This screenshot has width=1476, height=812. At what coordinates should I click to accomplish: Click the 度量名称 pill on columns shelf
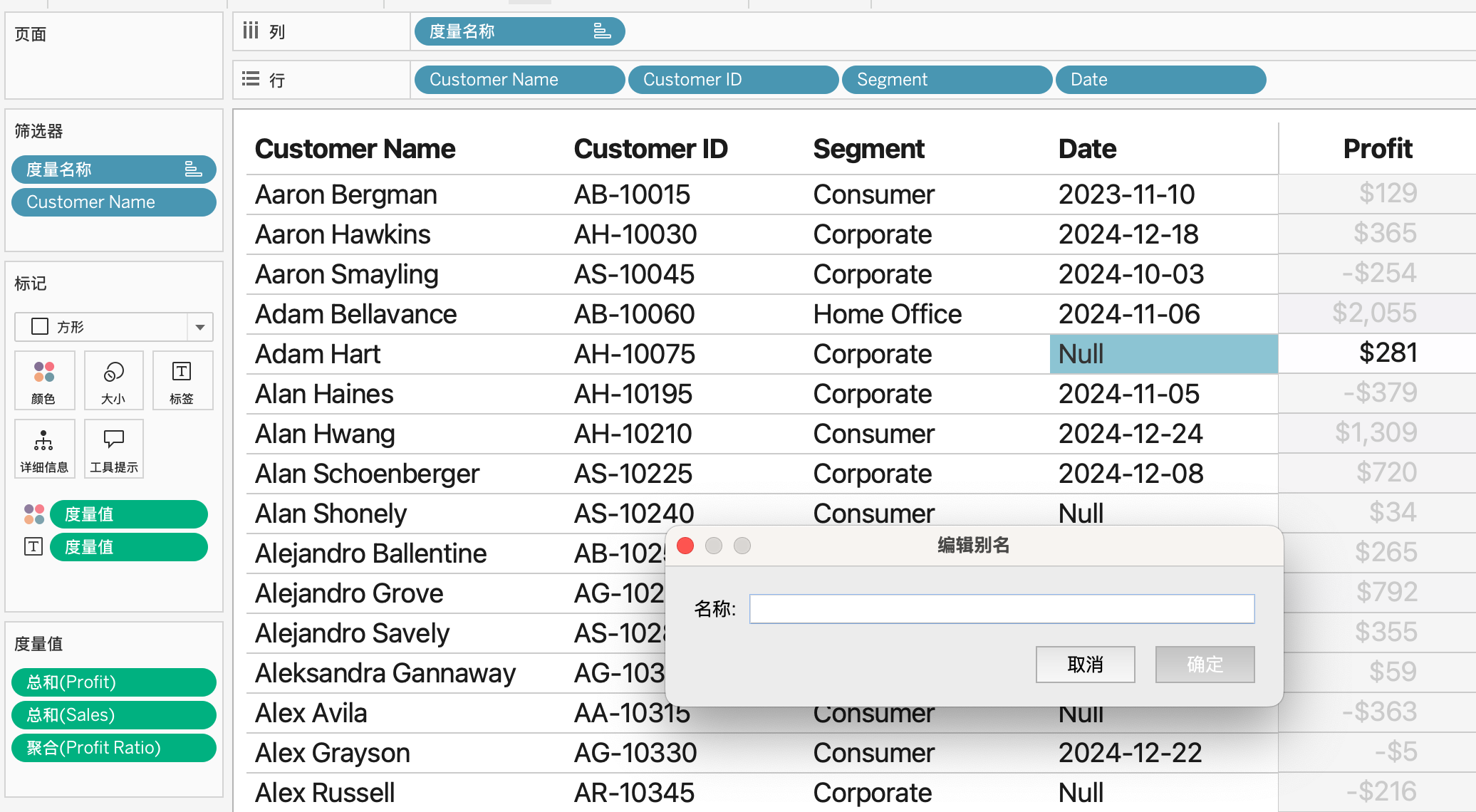pos(519,31)
